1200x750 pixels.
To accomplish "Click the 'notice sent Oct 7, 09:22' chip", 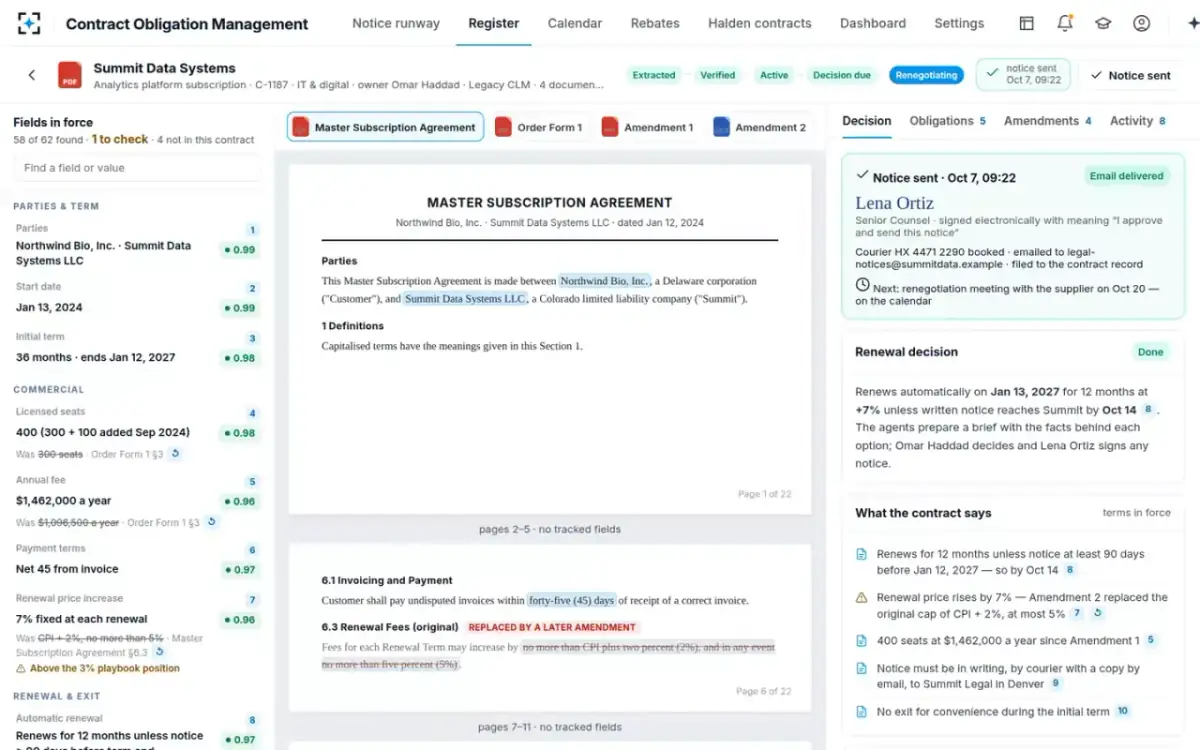I will (x=1023, y=75).
